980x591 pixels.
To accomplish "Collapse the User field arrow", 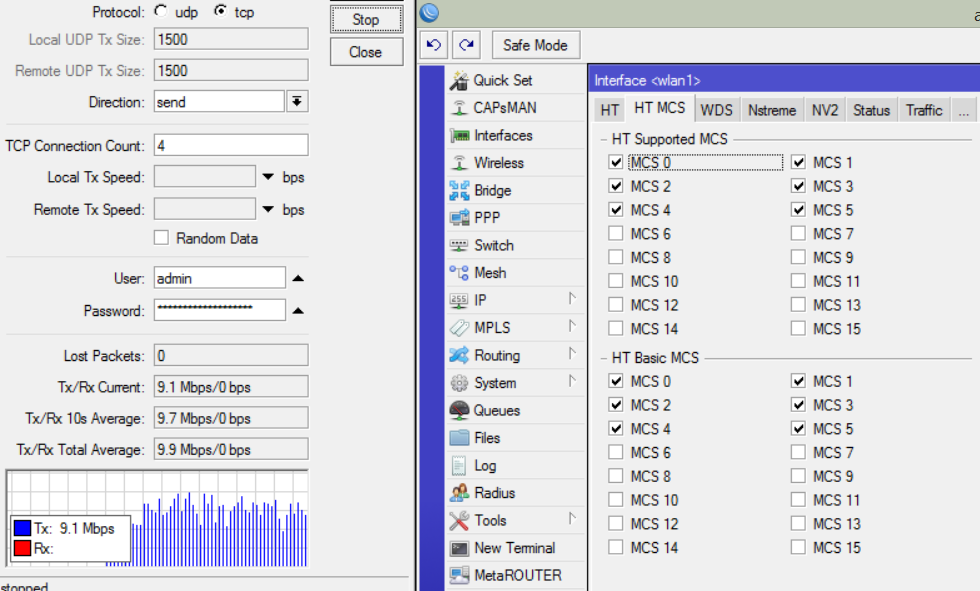I will click(x=298, y=278).
